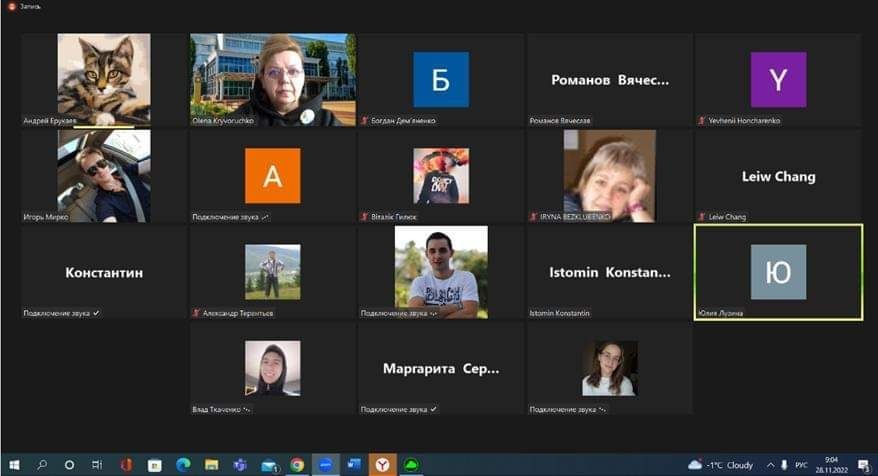
Task: Select Віталік Гилюк's profile picture
Action: coord(441,176)
